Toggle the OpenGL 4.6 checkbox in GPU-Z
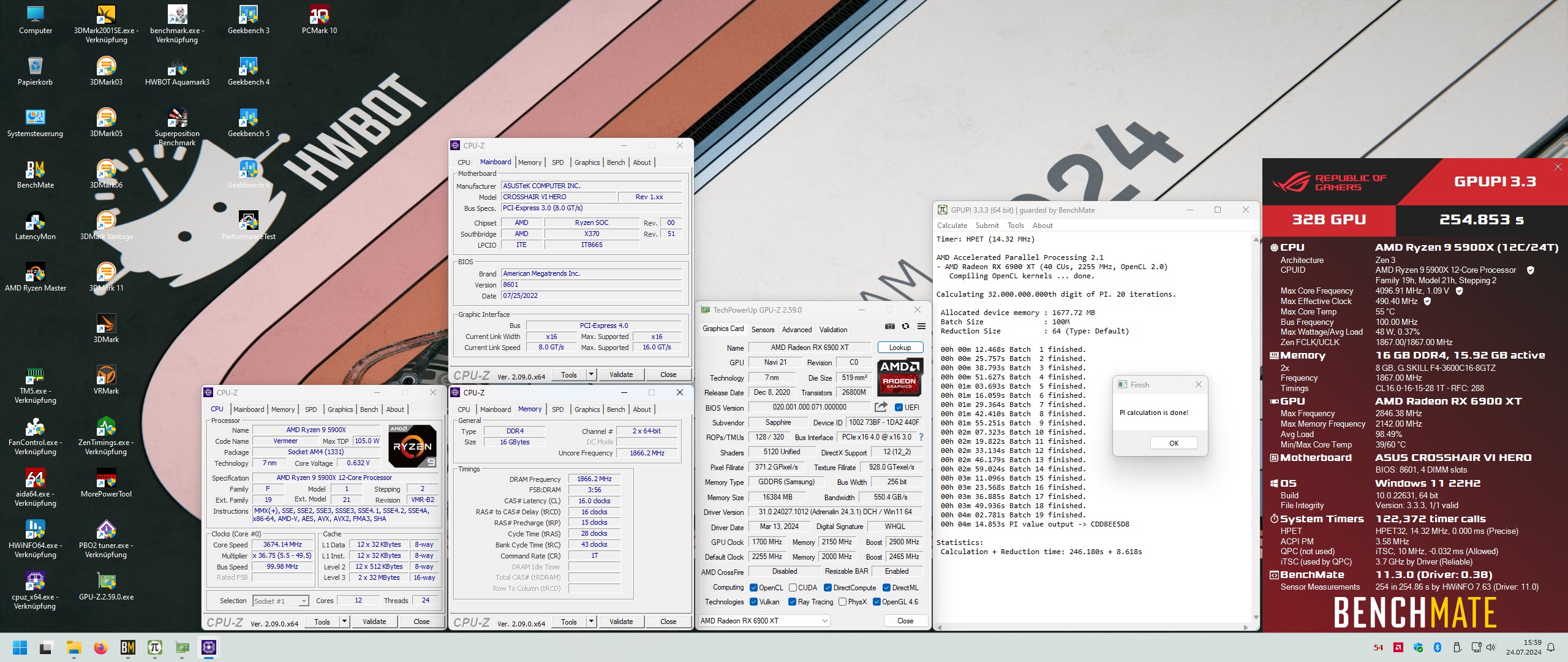 point(876,602)
